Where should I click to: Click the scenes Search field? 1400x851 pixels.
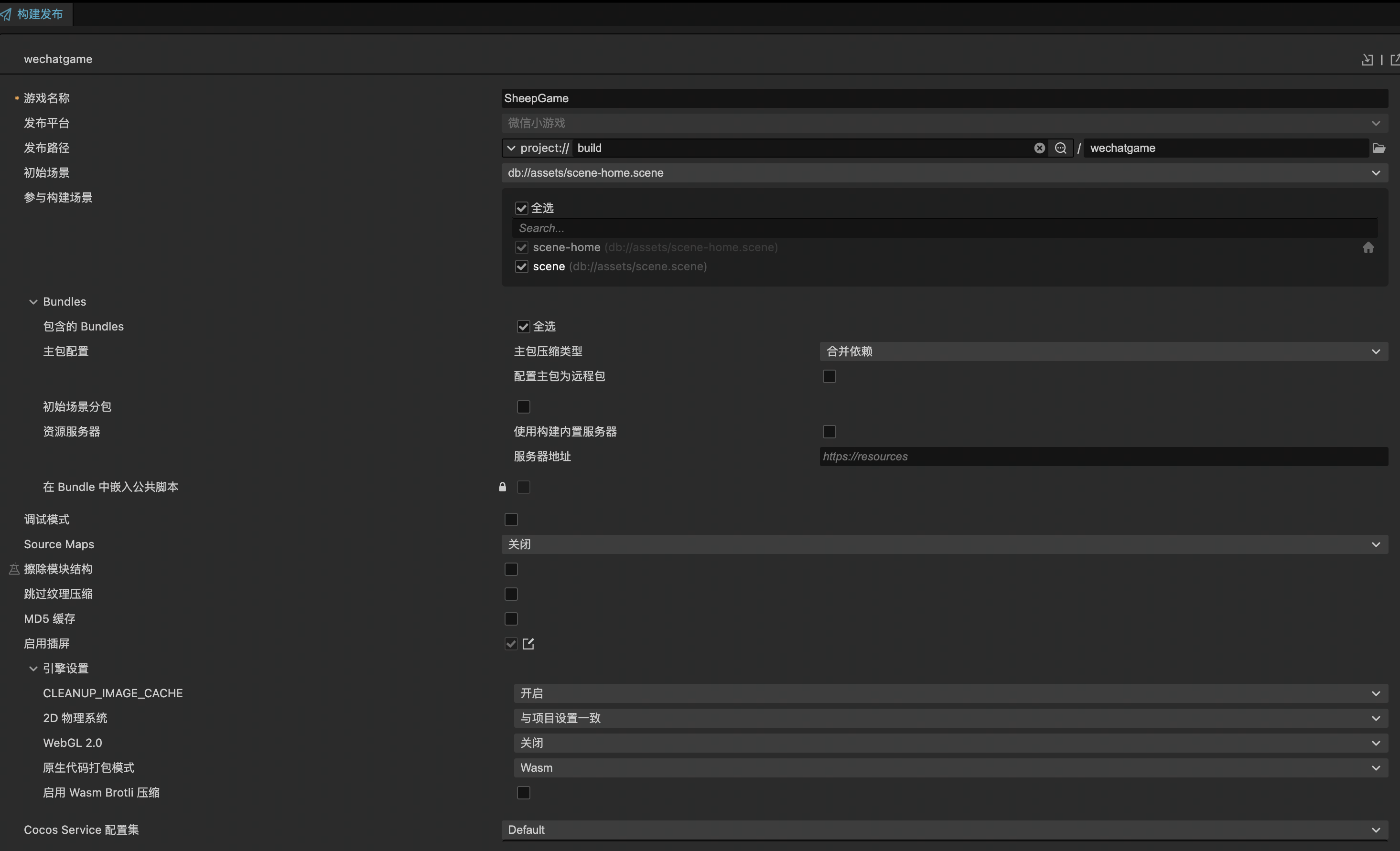click(944, 228)
